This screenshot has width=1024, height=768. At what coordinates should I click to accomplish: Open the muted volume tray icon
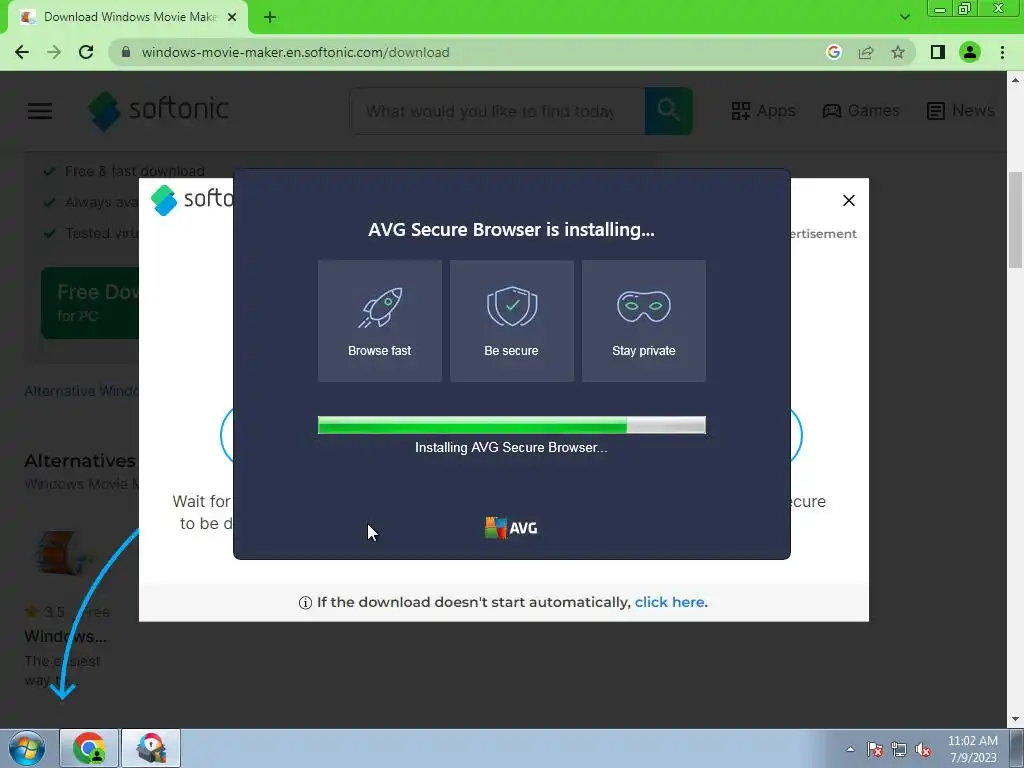click(x=923, y=749)
